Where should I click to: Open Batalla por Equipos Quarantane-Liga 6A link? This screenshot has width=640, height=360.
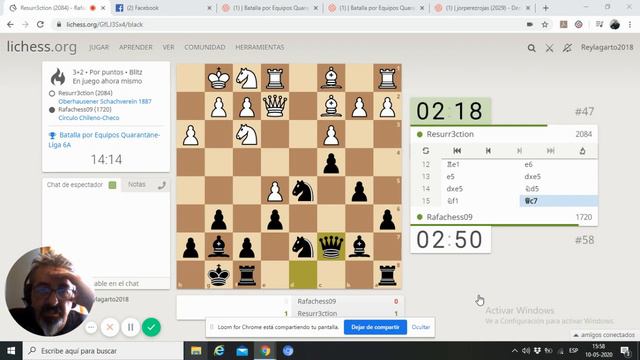104,140
